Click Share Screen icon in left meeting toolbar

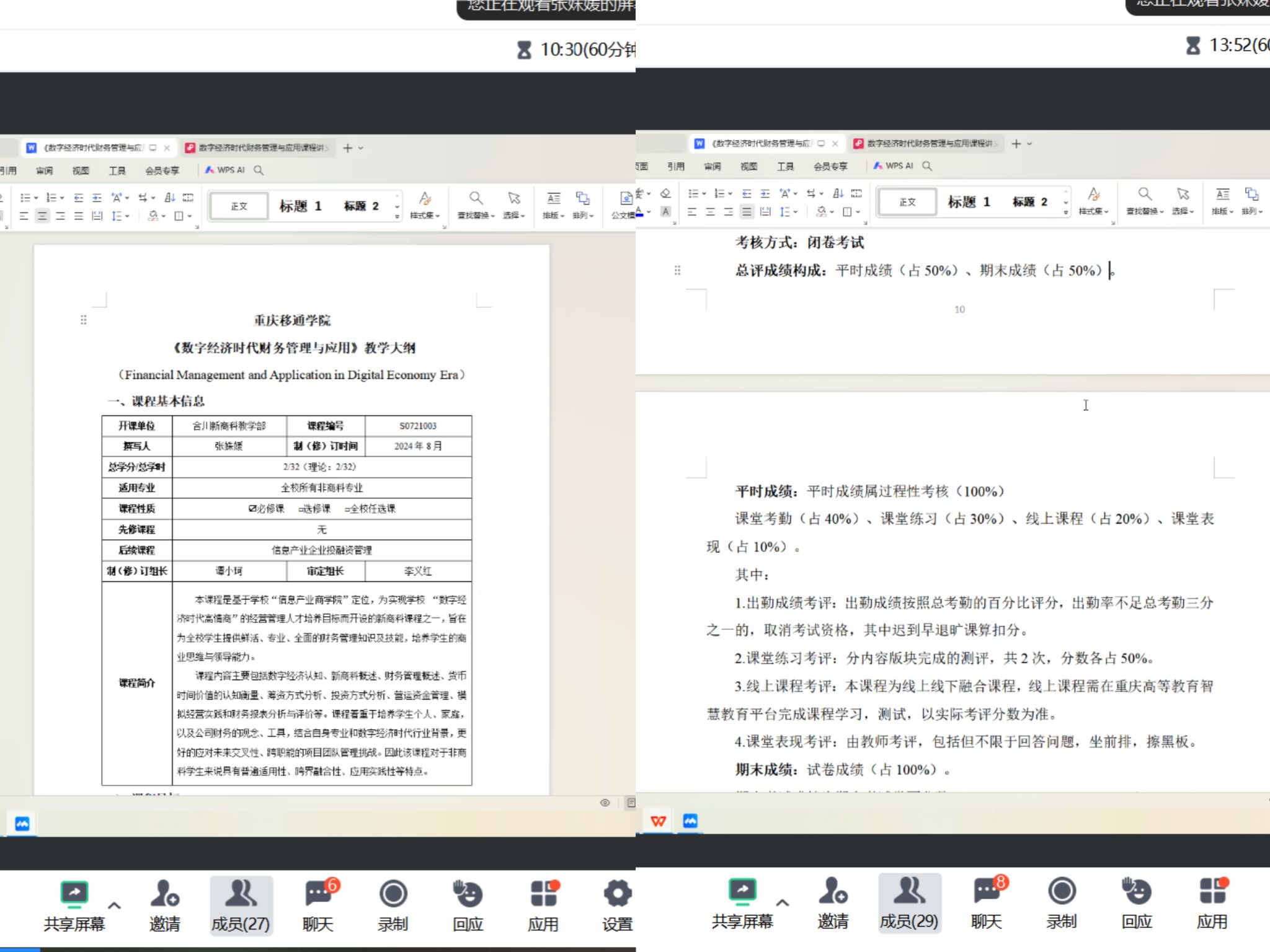coord(74,894)
